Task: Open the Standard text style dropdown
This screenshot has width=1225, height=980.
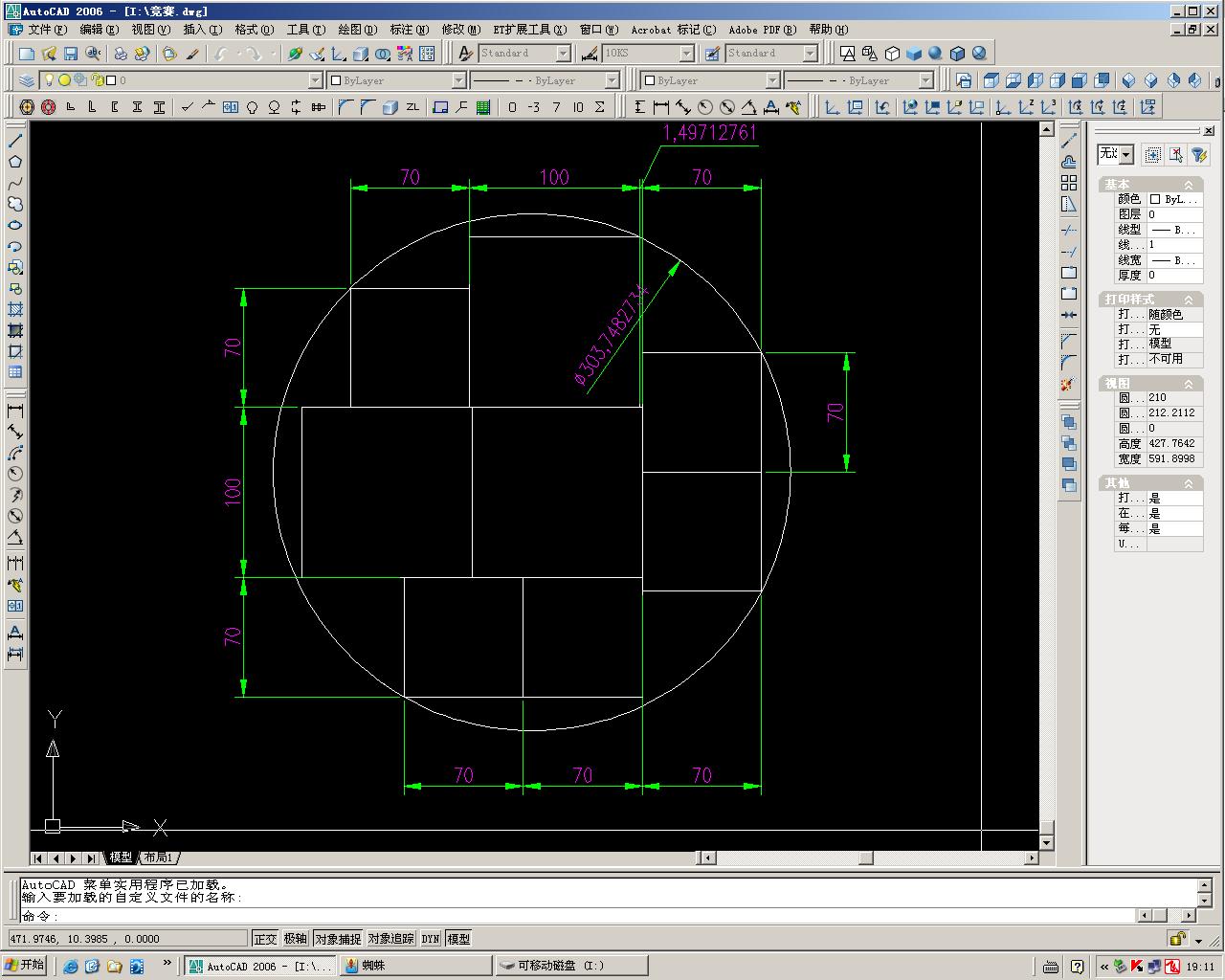Action: [563, 54]
